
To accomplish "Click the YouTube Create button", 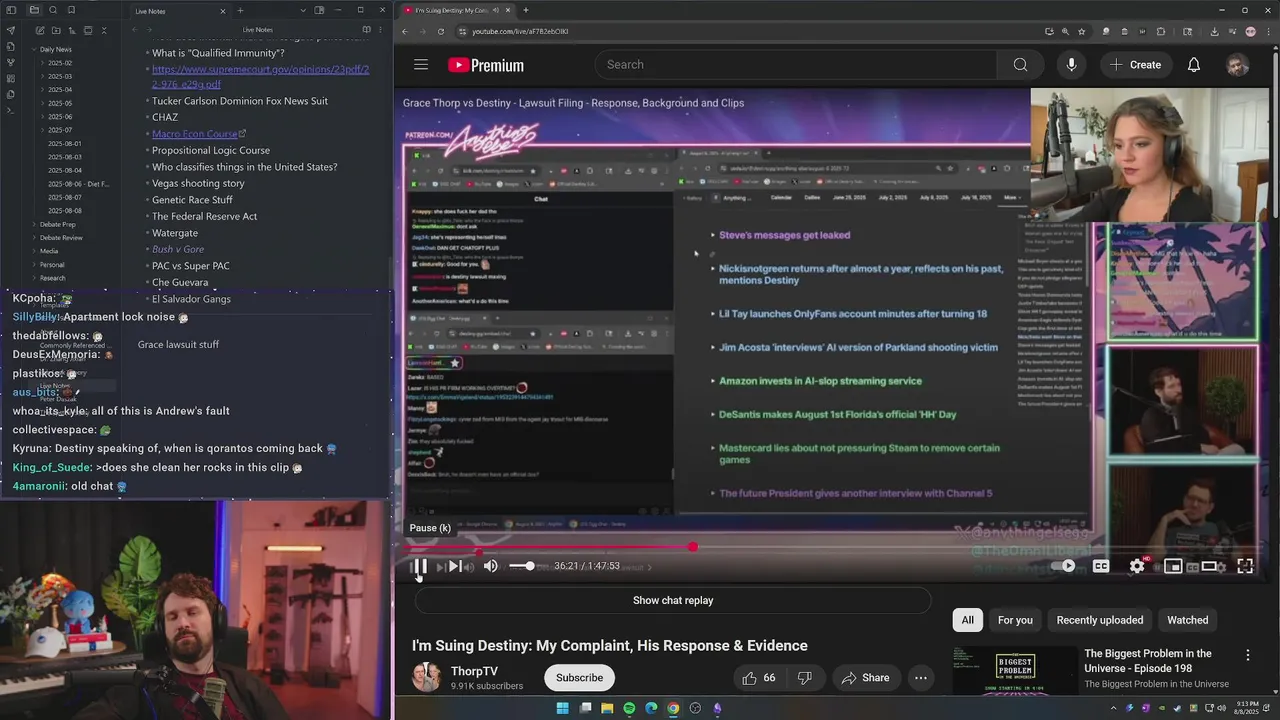I will click(x=1135, y=65).
